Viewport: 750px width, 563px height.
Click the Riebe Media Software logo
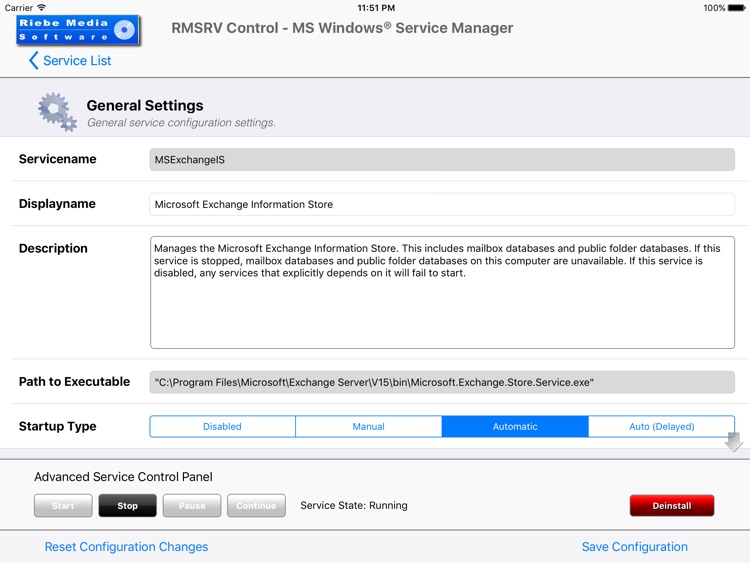tap(78, 30)
